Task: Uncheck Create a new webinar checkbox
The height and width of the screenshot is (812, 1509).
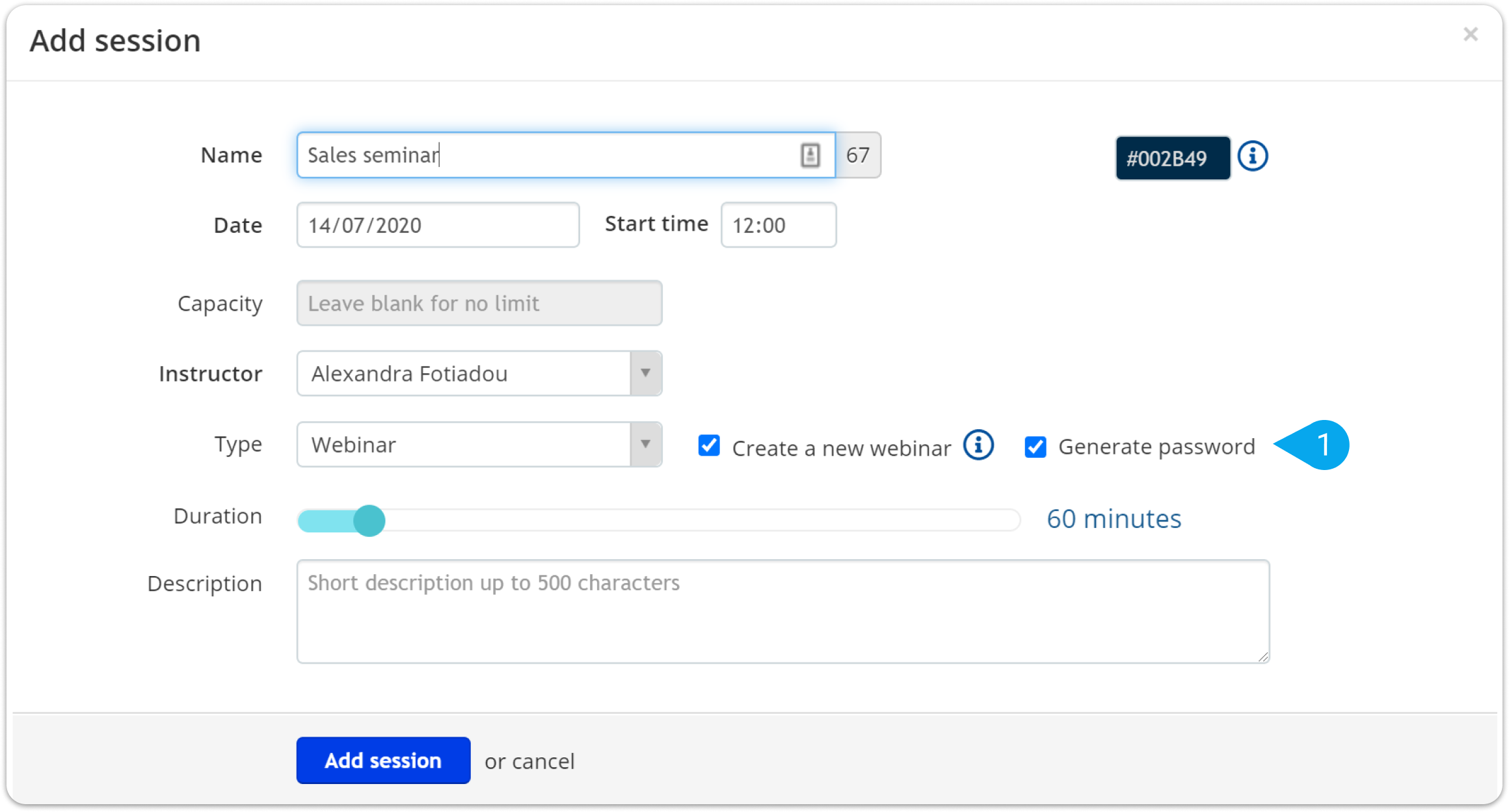Action: pyautogui.click(x=709, y=446)
